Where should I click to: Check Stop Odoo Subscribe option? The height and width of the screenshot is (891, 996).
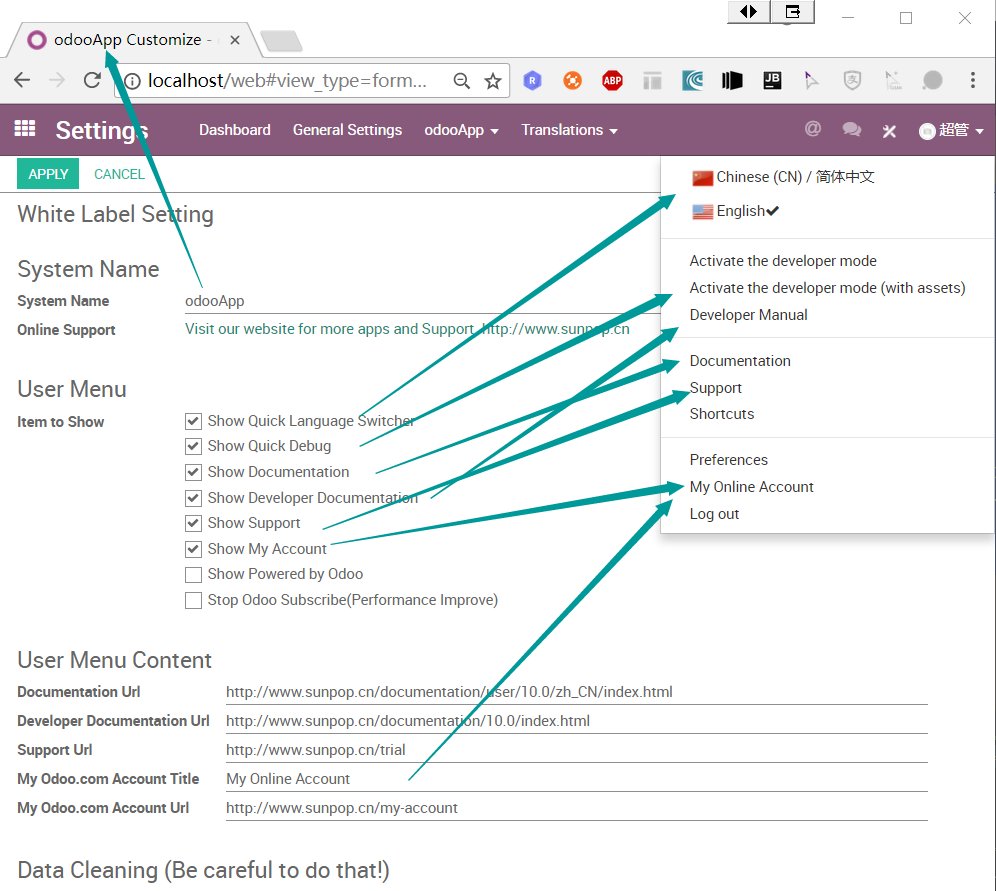point(194,600)
